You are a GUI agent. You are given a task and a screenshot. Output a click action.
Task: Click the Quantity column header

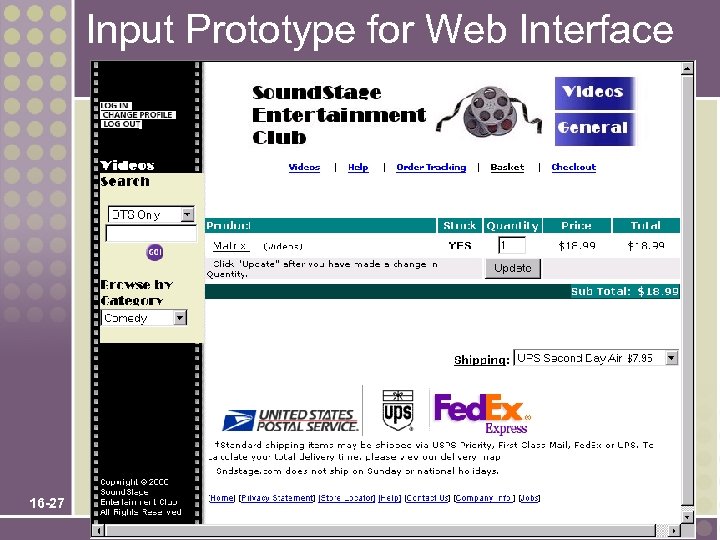(512, 225)
